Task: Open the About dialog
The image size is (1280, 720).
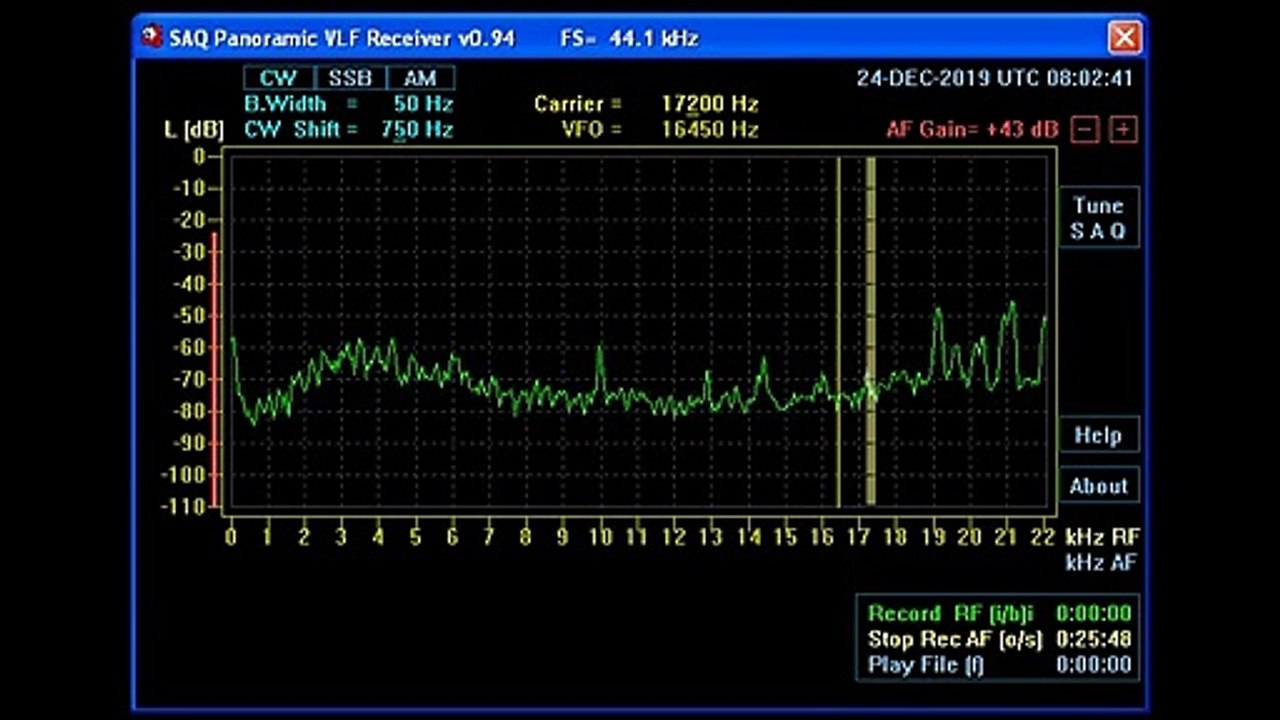Action: [1099, 486]
